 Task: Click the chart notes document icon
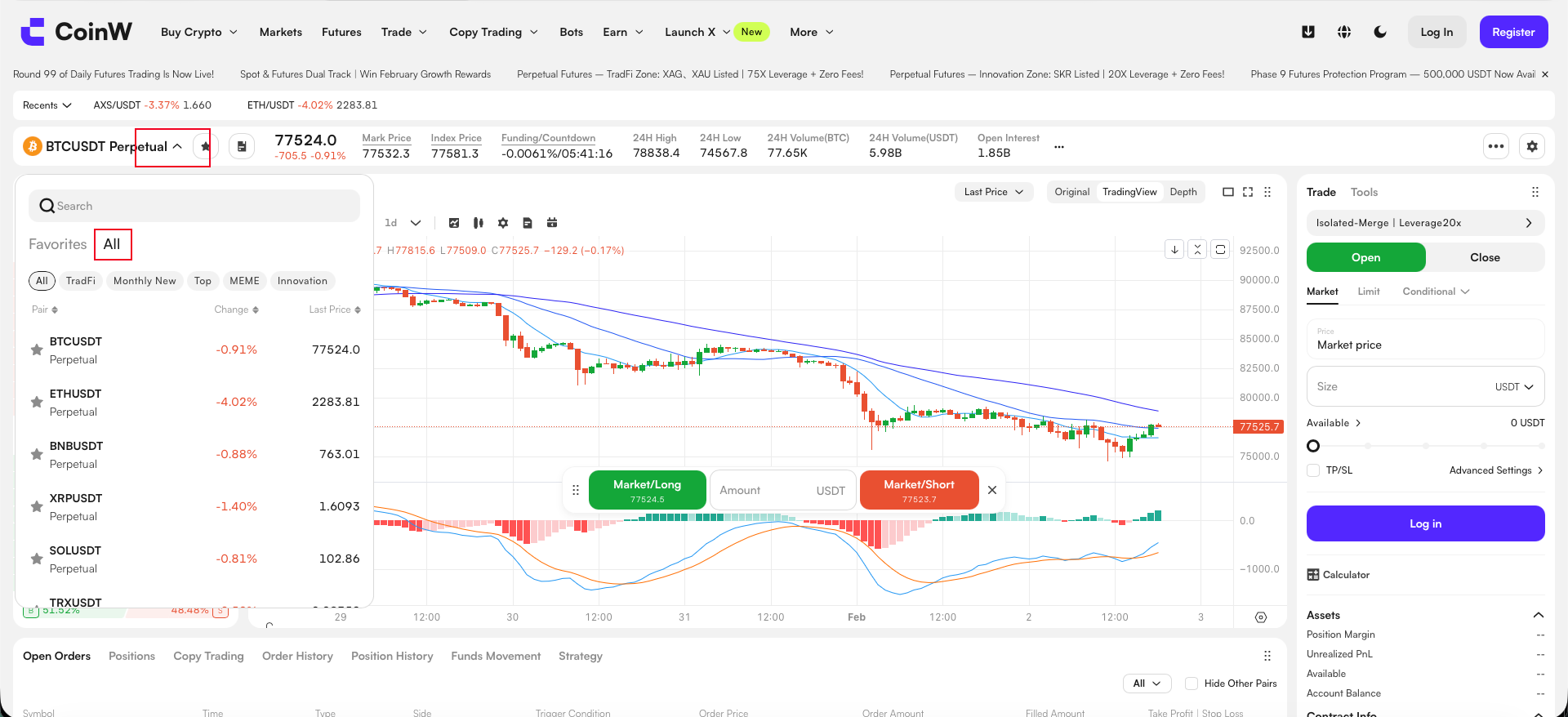point(528,223)
